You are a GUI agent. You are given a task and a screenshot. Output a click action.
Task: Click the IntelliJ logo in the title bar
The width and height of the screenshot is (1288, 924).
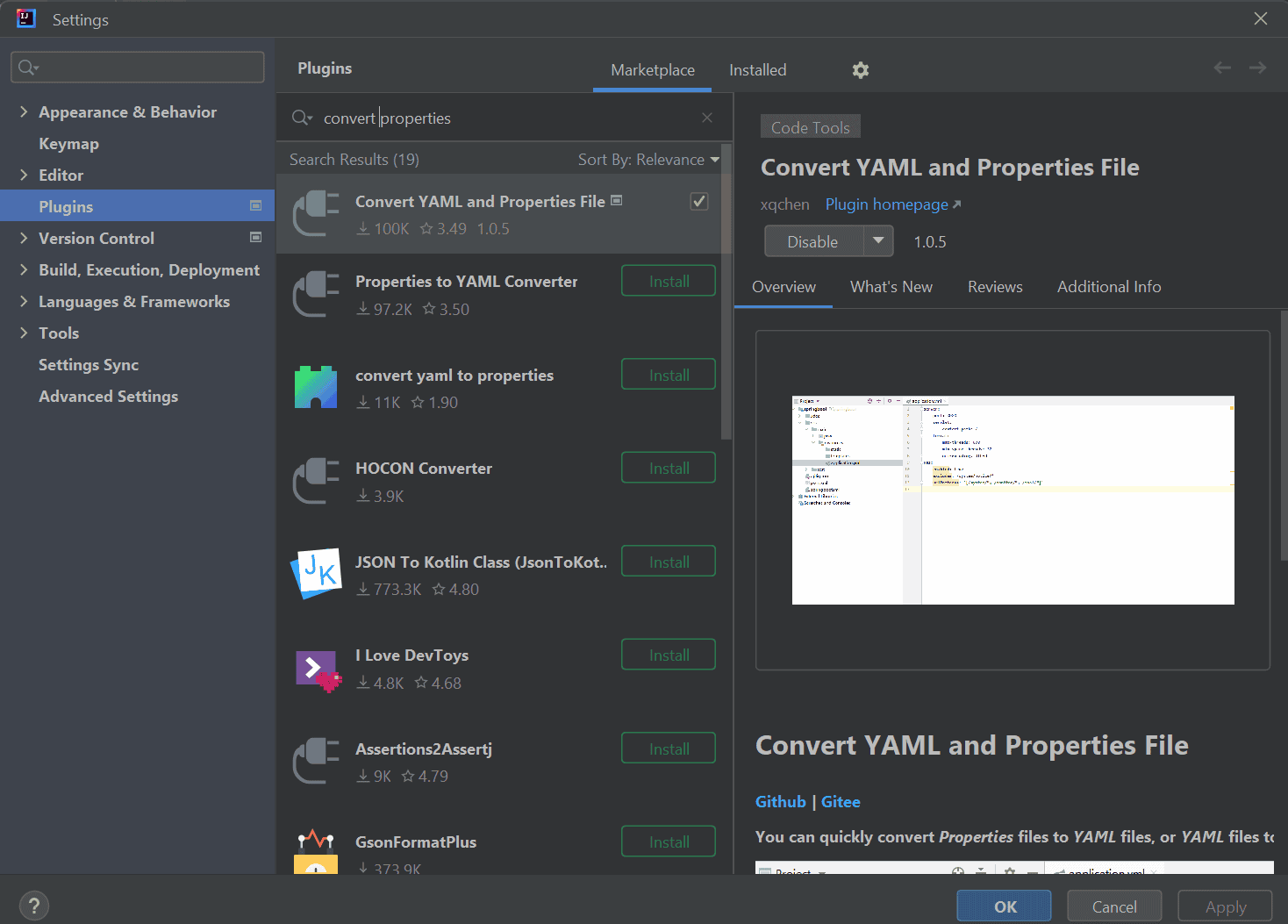pyautogui.click(x=25, y=18)
